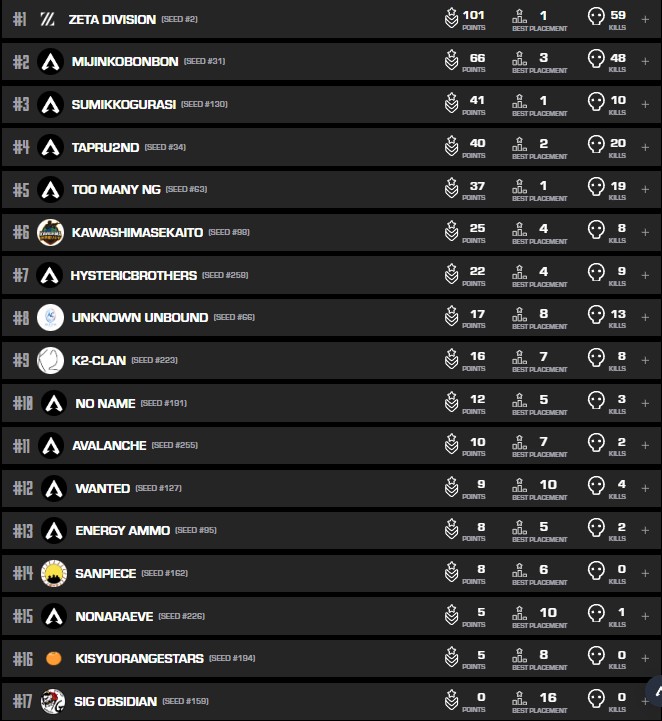Open the WANTED team name link
Image resolution: width=662 pixels, height=721 pixels.
point(102,488)
